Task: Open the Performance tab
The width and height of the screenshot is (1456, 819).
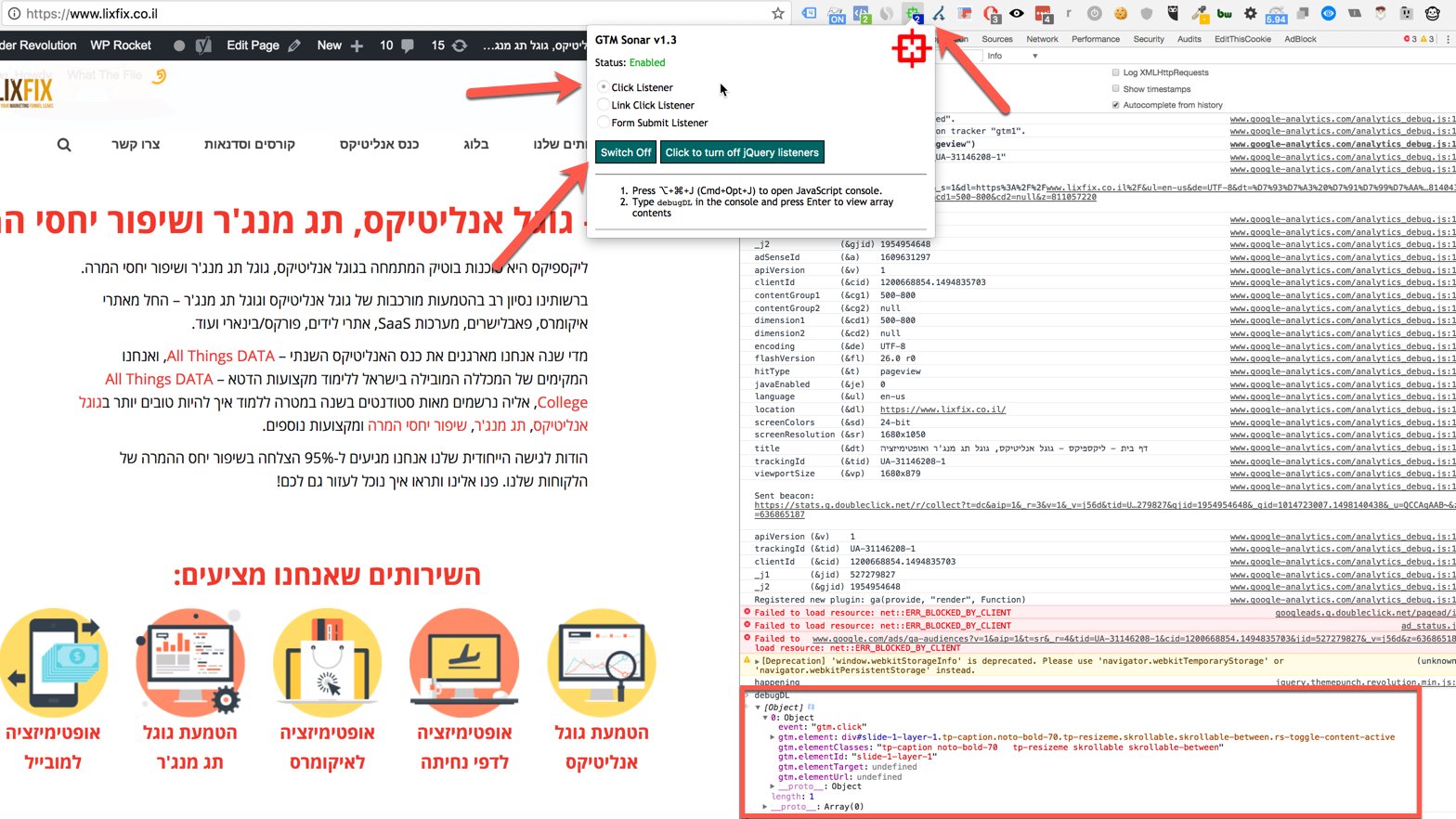Action: (x=1096, y=39)
